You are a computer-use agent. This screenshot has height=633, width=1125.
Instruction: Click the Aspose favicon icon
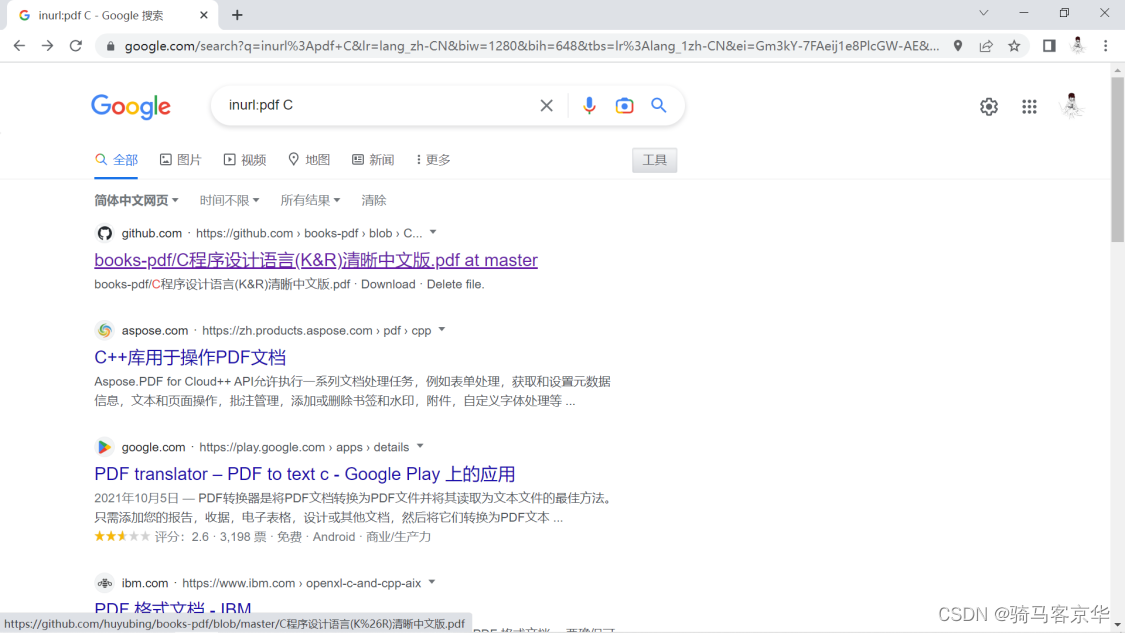105,330
